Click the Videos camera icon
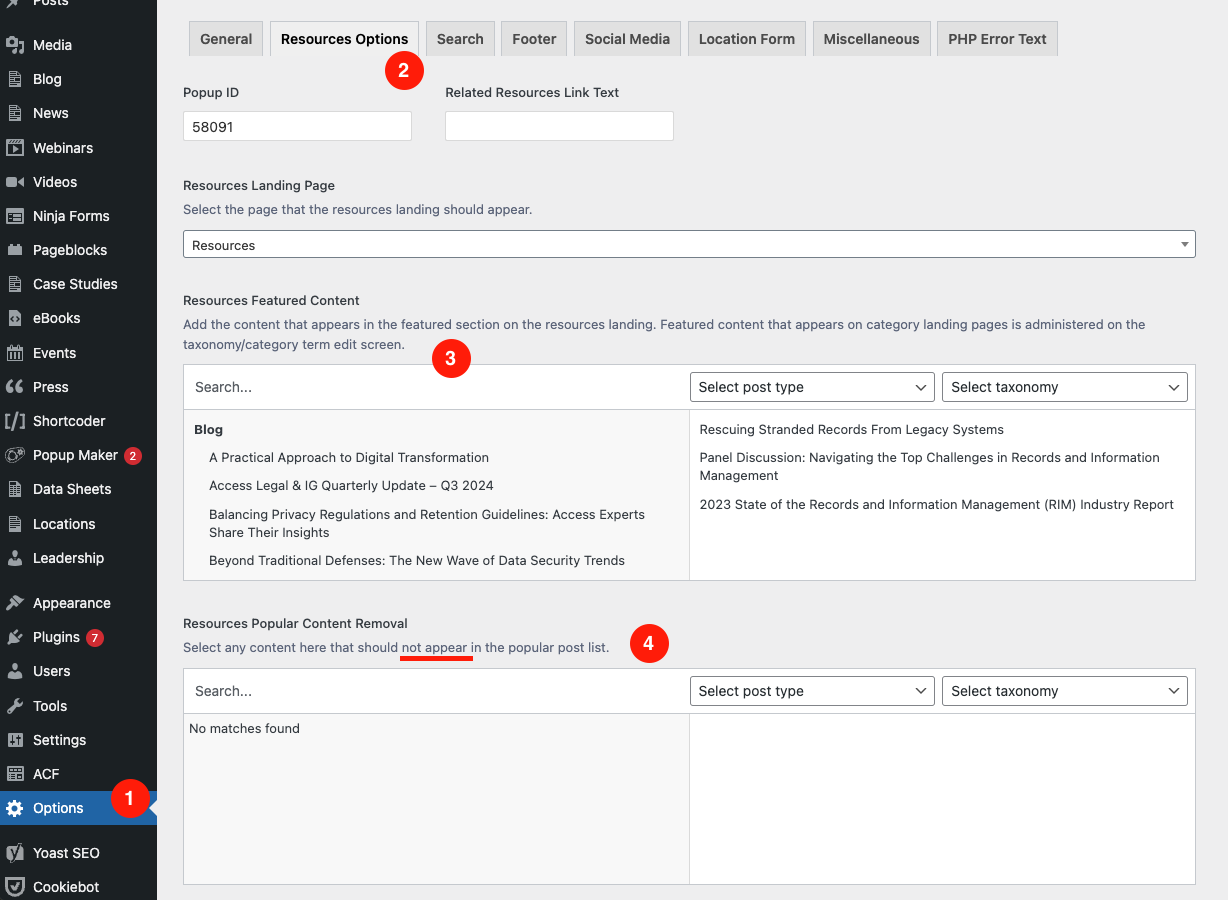This screenshot has height=900, width=1228. point(15,182)
